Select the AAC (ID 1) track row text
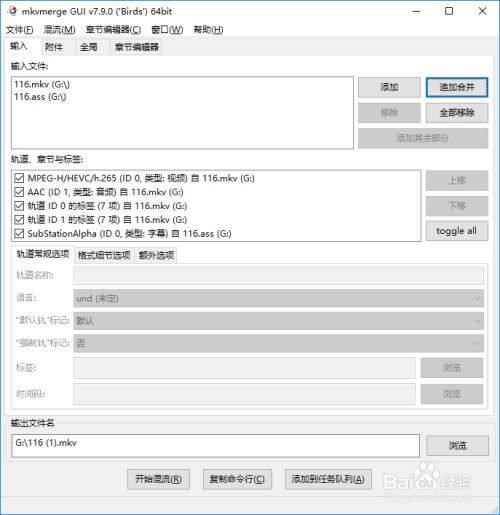Screen dimensions: 500x515 click(x=105, y=192)
